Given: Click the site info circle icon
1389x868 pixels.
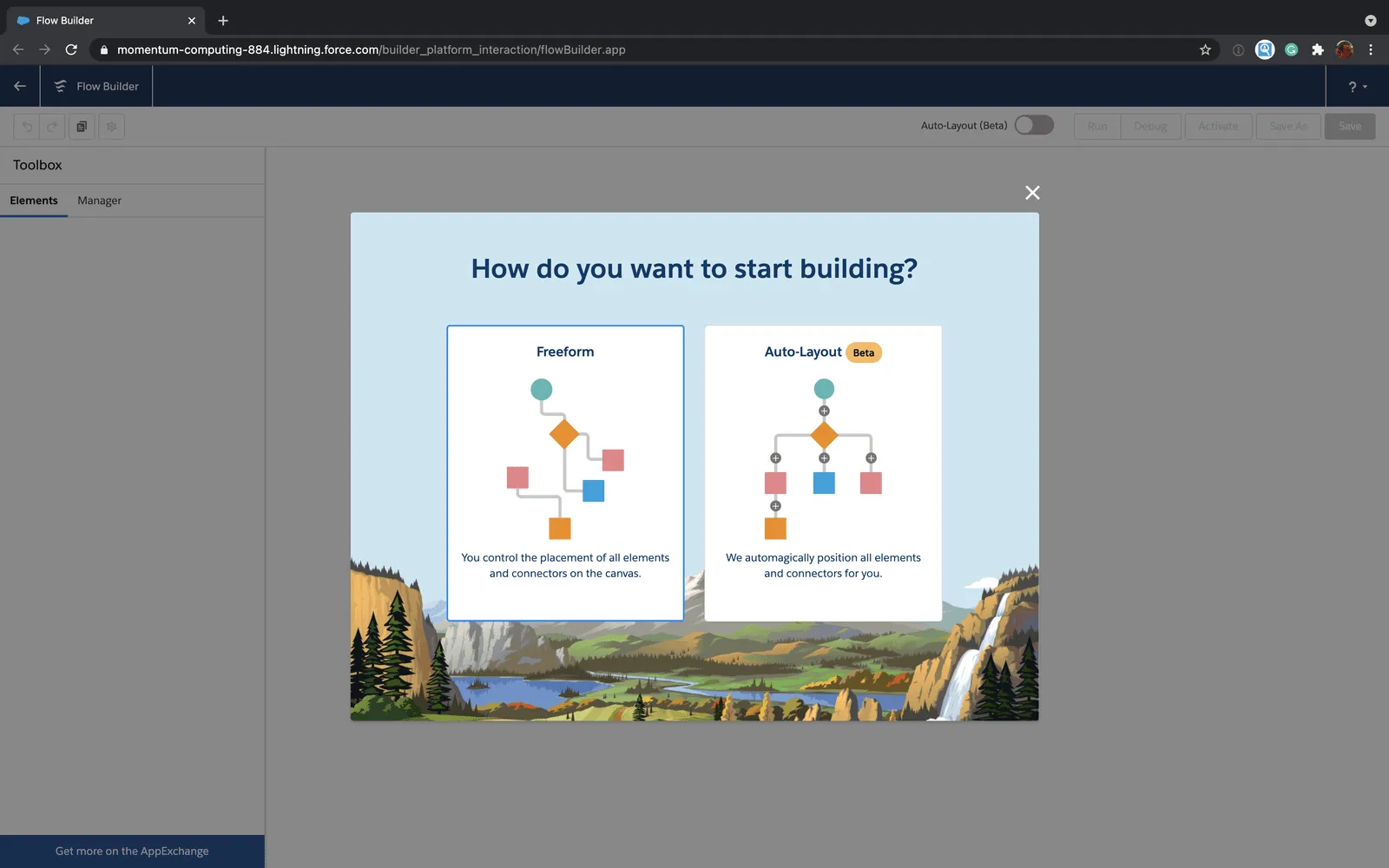Looking at the screenshot, I should click(1238, 49).
